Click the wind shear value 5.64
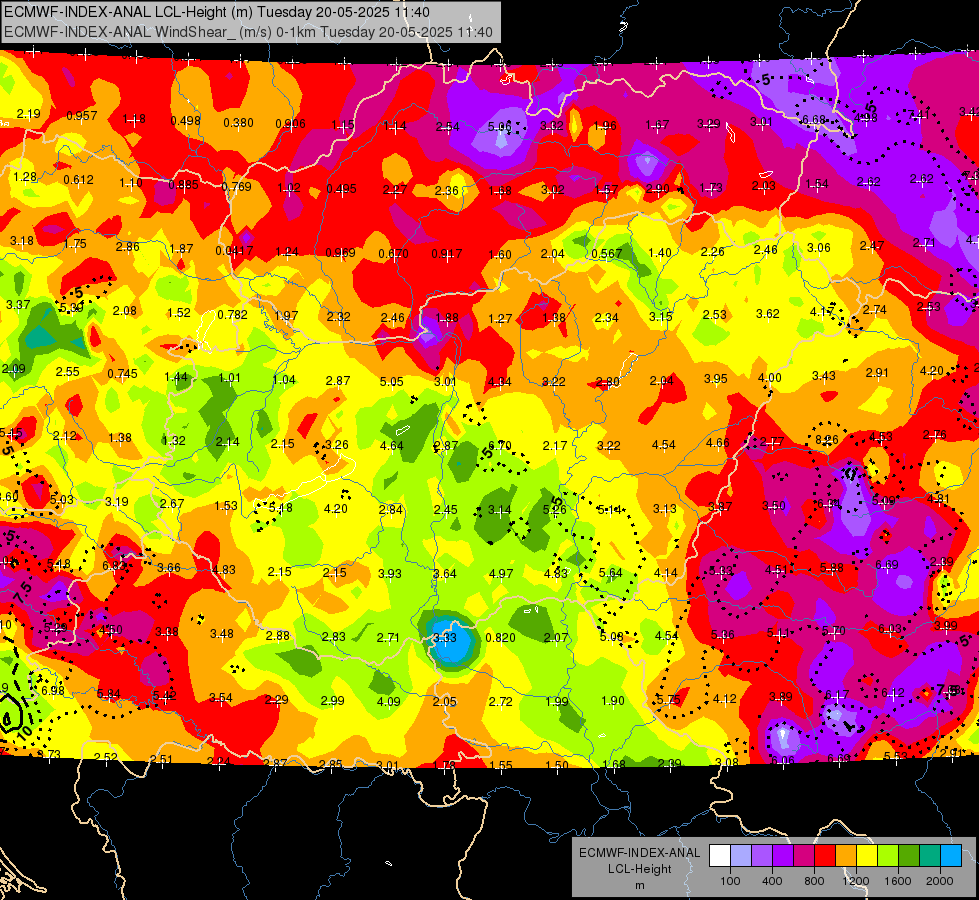 click(611, 573)
